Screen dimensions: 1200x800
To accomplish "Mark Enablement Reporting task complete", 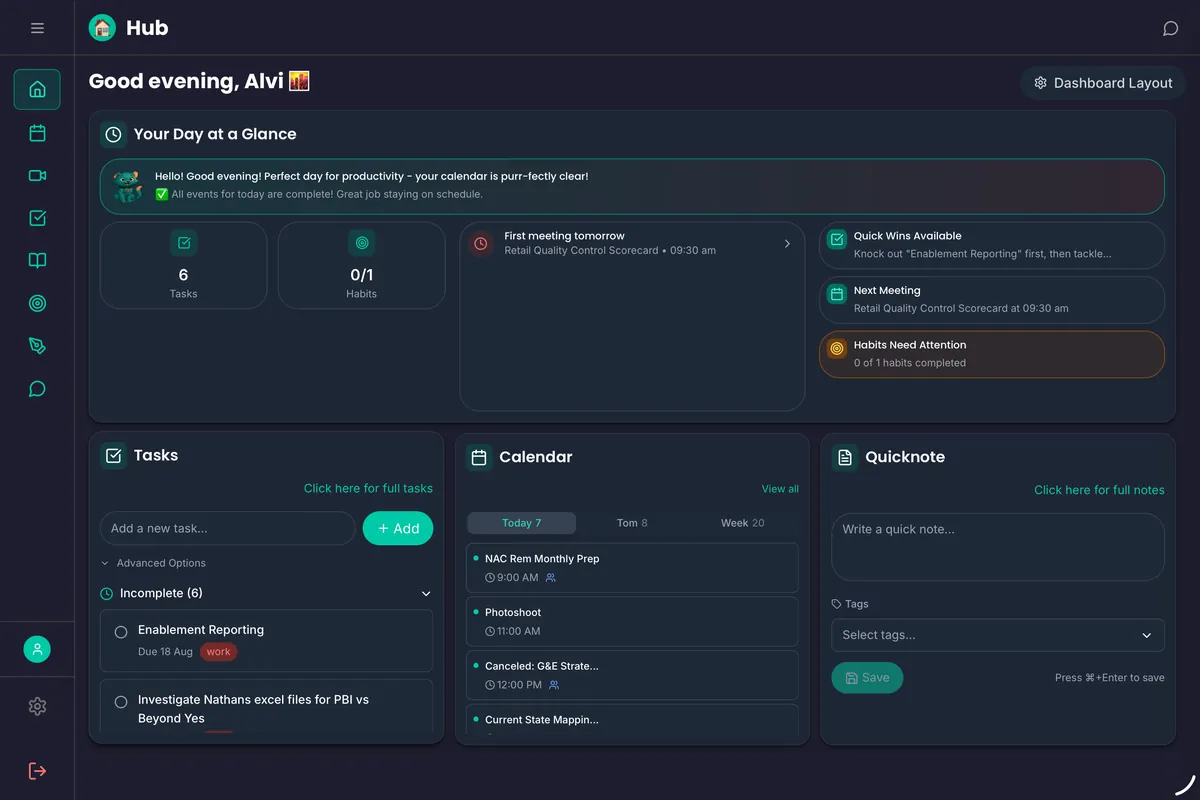I will point(121,632).
